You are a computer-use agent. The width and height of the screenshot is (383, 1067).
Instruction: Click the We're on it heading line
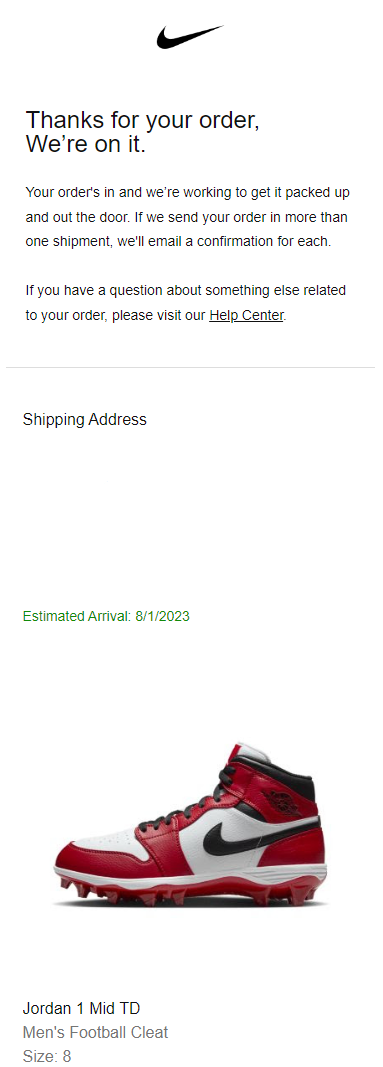(x=86, y=144)
